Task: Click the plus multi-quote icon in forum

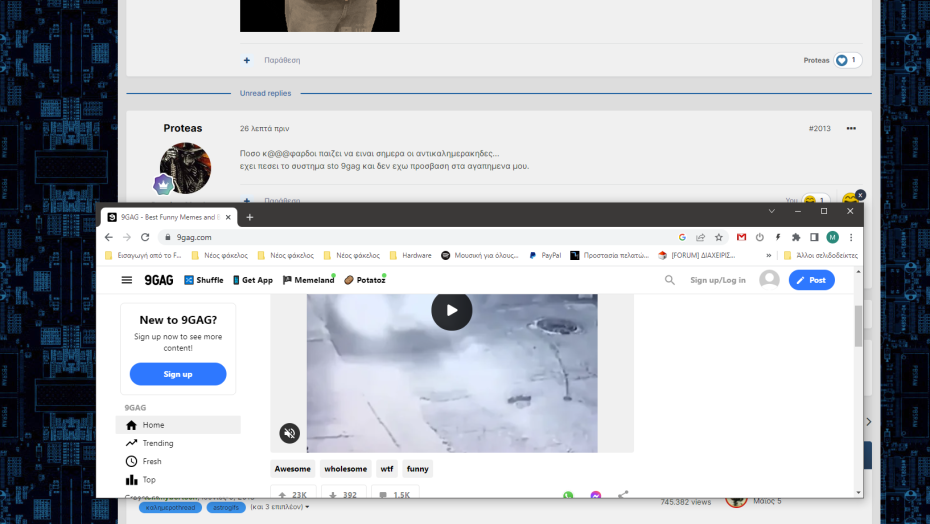Action: (247, 60)
